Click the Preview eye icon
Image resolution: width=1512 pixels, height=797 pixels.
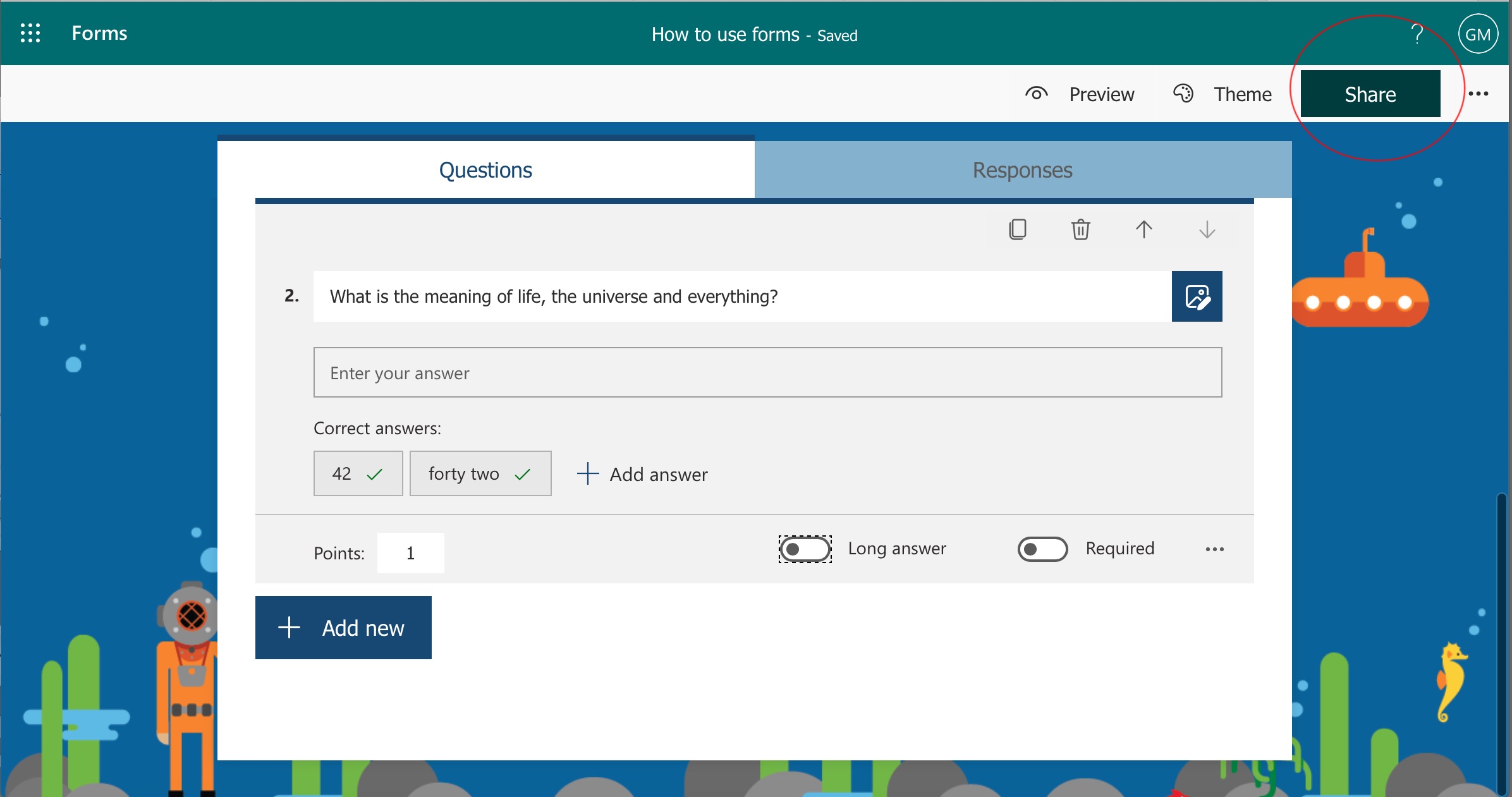(x=1037, y=94)
